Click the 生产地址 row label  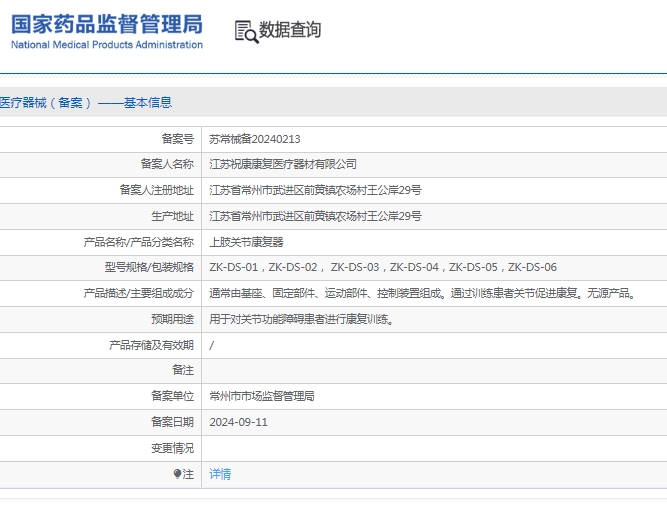click(x=172, y=216)
